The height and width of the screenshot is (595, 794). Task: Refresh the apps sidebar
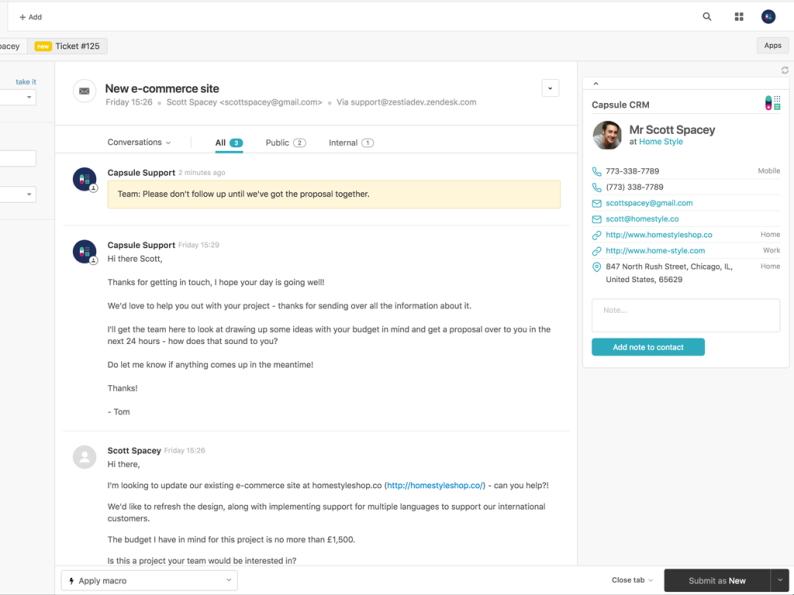point(785,70)
